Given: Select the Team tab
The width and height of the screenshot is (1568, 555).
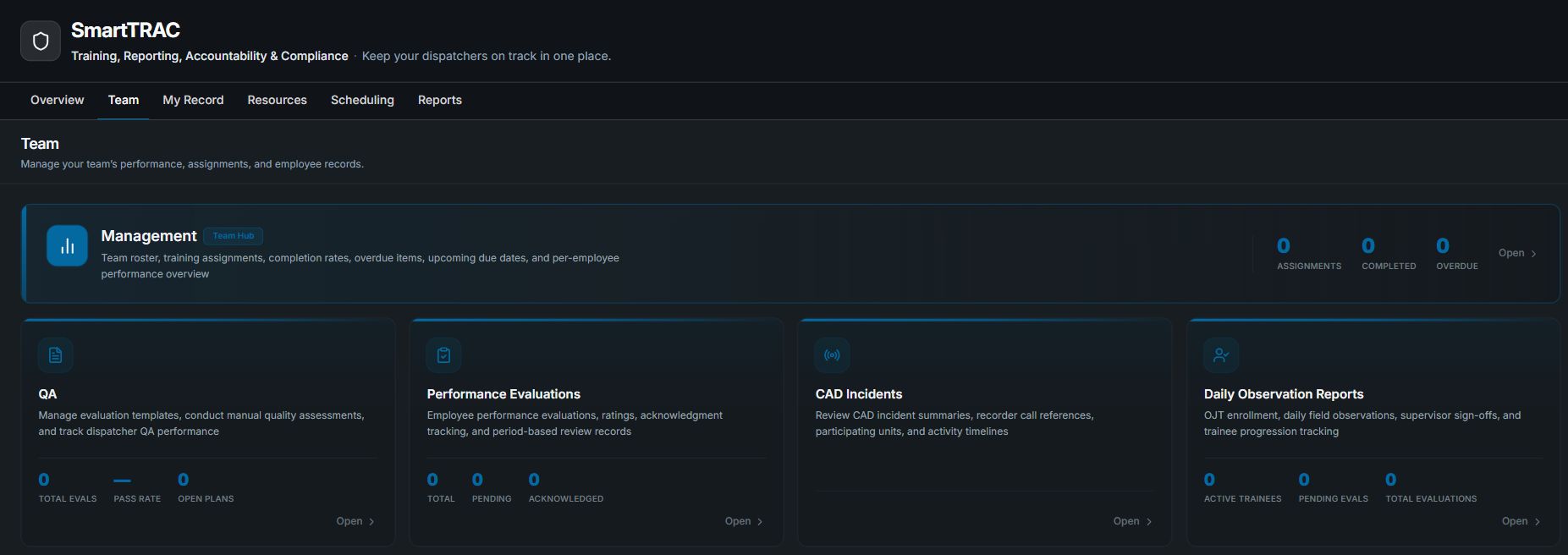Looking at the screenshot, I should click(x=124, y=100).
